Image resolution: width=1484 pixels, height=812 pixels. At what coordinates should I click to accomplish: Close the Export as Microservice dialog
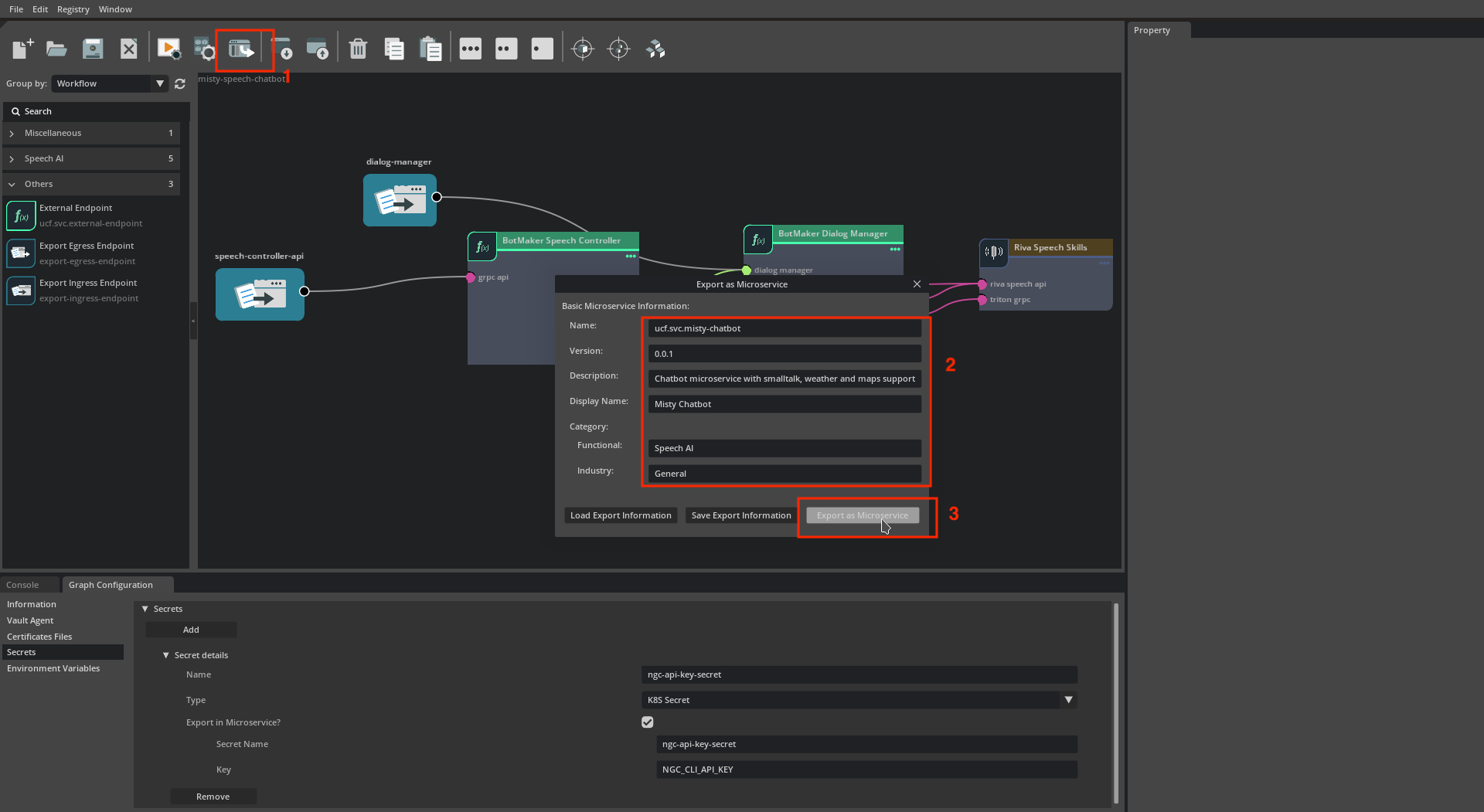pos(917,284)
